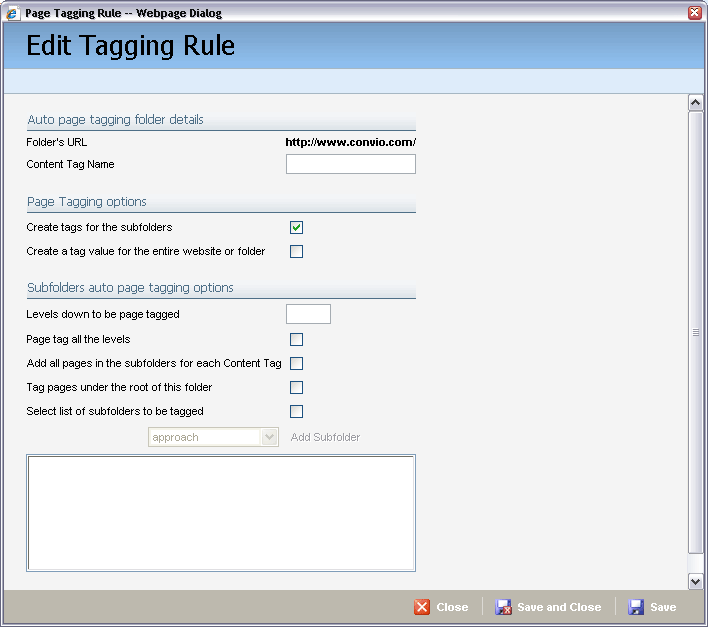The width and height of the screenshot is (708, 627).
Task: Check Select list of subfolders to be tagged
Action: pos(296,412)
